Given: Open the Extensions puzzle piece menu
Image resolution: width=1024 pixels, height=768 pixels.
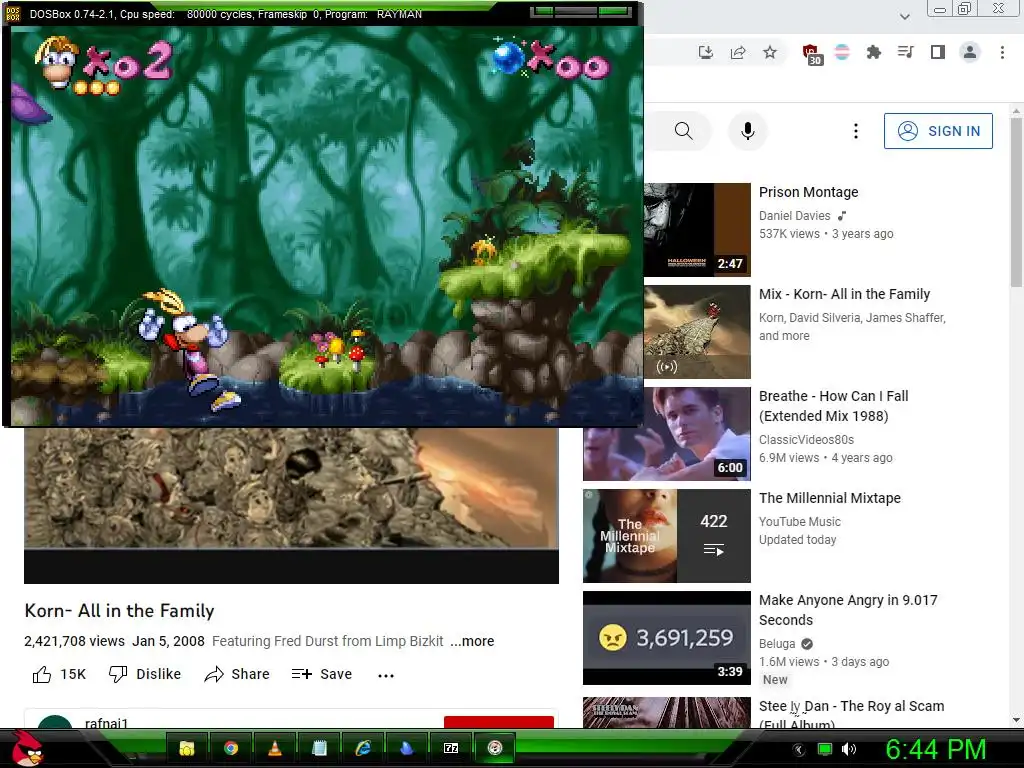Looking at the screenshot, I should pos(874,52).
